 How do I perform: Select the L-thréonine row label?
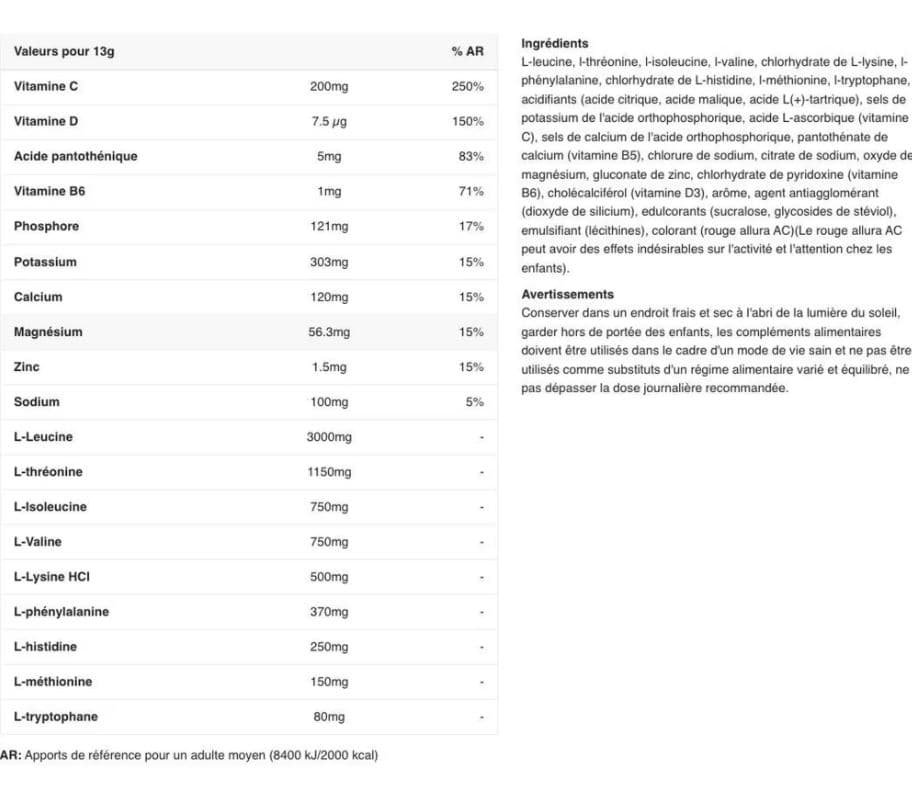pyautogui.click(x=48, y=472)
